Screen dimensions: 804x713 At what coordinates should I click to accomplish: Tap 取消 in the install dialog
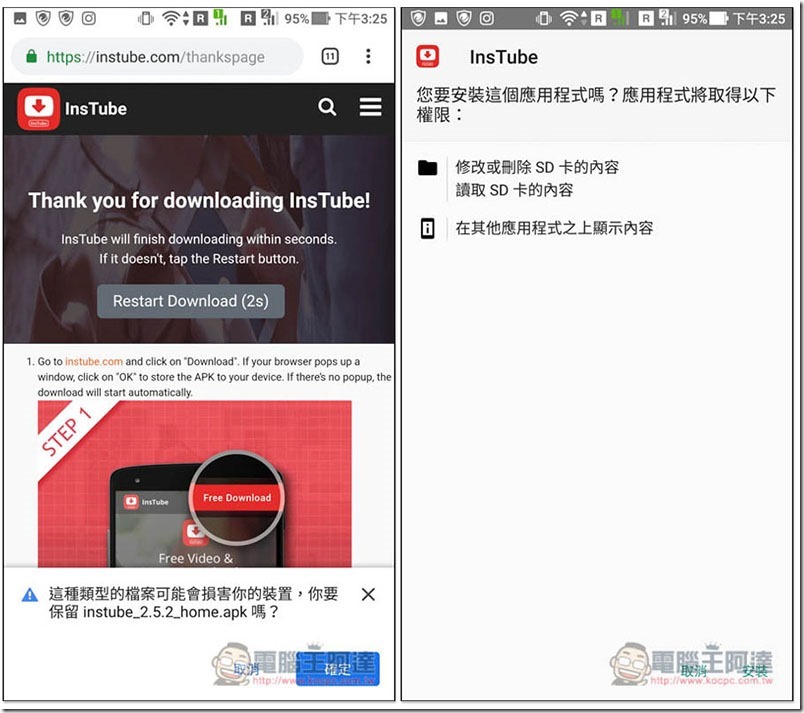(x=694, y=670)
